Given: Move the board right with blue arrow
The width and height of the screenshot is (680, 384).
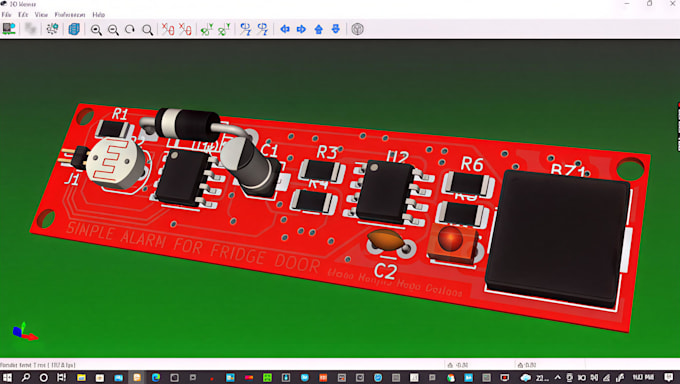Looking at the screenshot, I should click(x=301, y=29).
